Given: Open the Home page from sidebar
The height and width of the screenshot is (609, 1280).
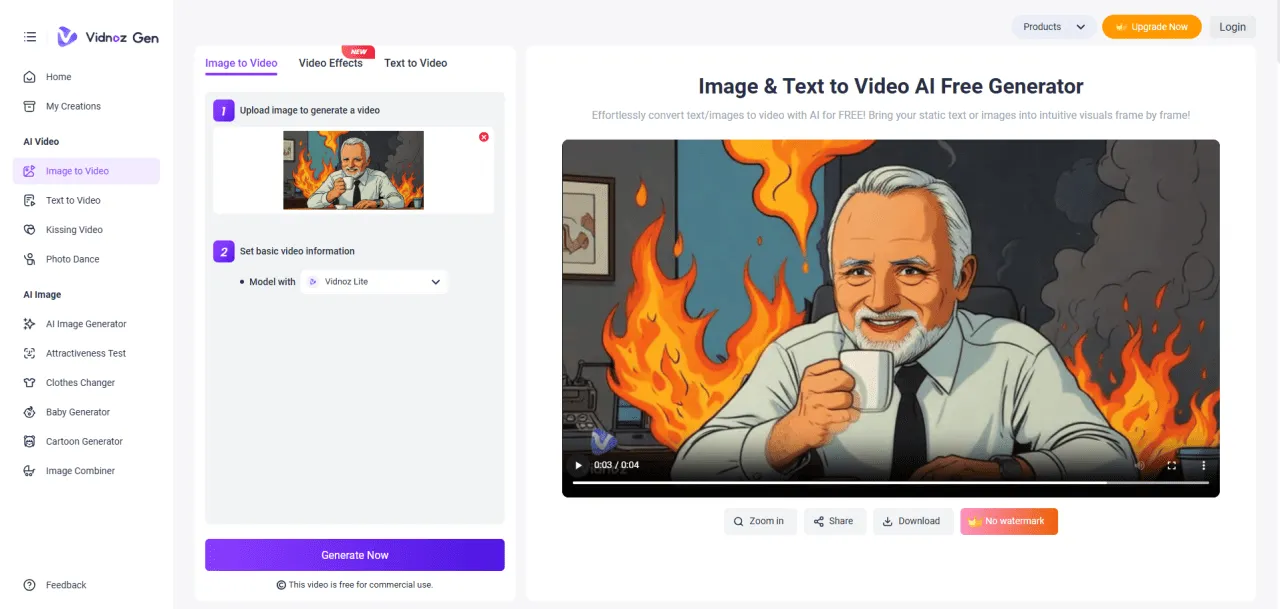Looking at the screenshot, I should tap(57, 76).
